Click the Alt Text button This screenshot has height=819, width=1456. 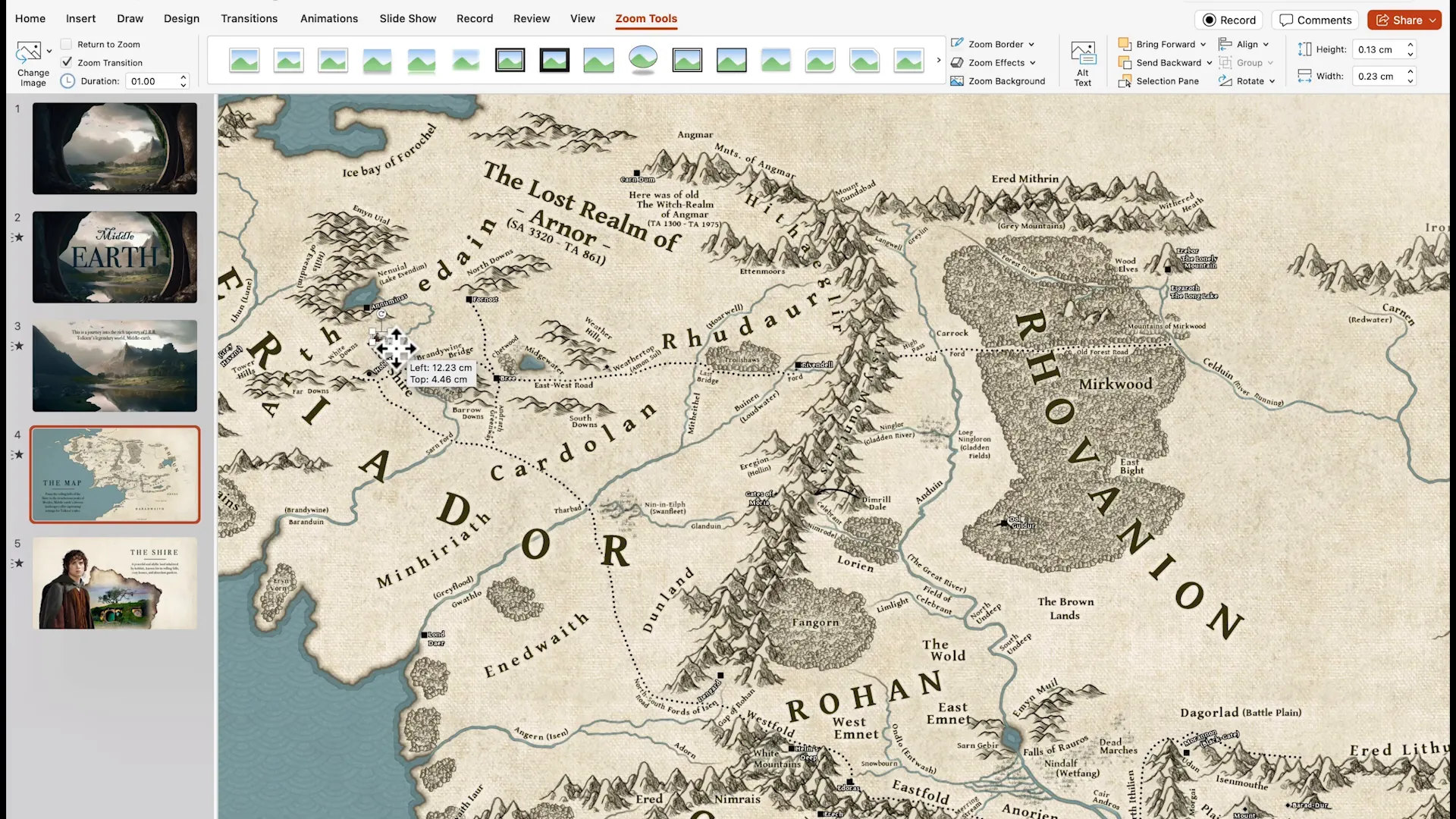coord(1083,64)
